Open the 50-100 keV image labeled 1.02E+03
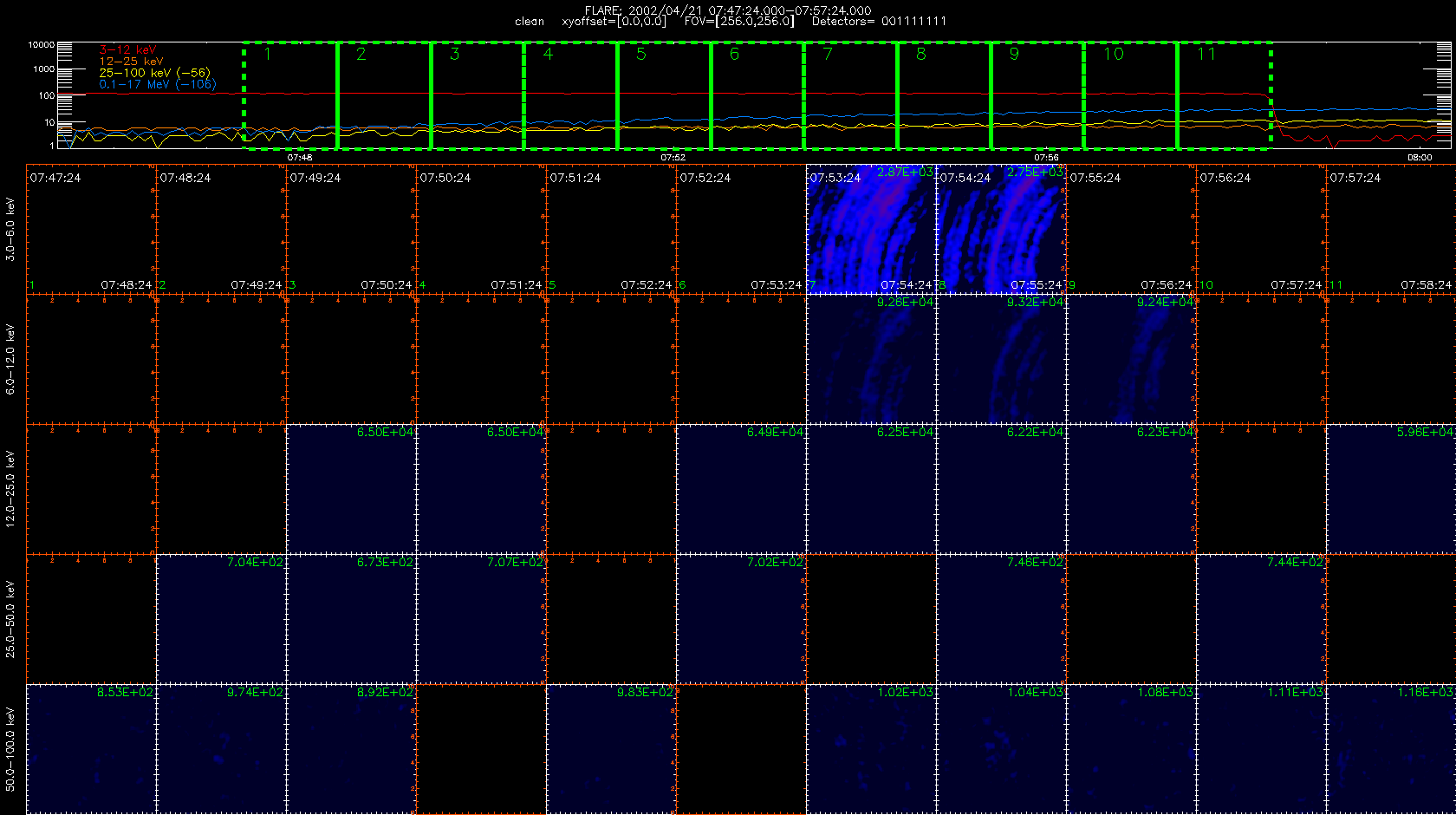Image resolution: width=1456 pixels, height=815 pixels. 871,749
